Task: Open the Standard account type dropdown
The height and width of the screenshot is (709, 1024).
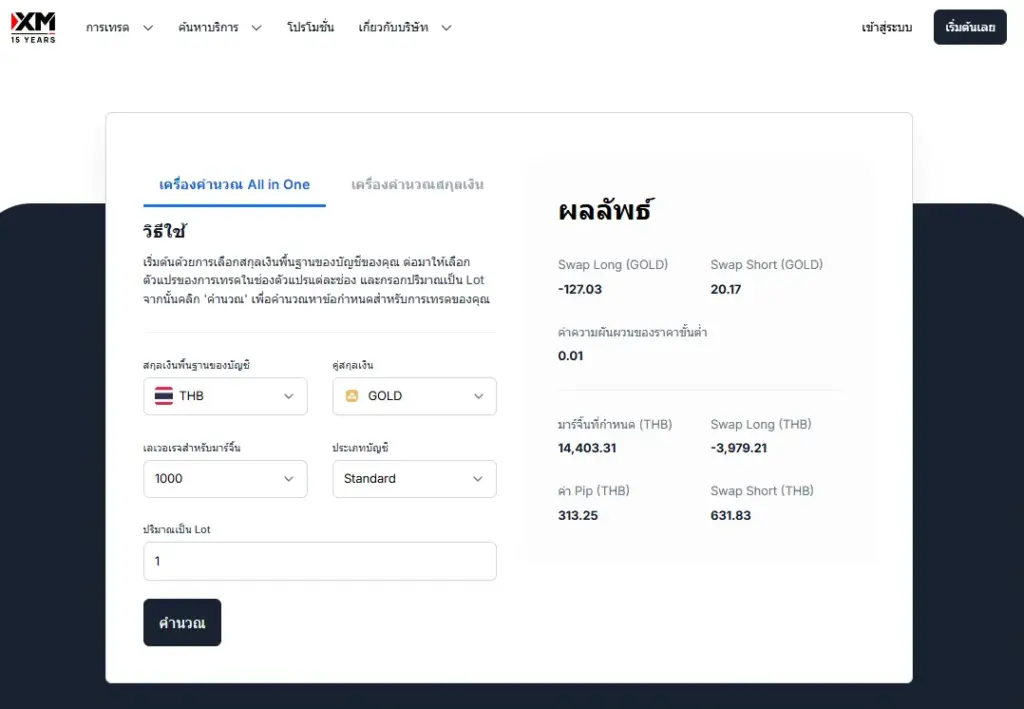Action: [x=414, y=479]
